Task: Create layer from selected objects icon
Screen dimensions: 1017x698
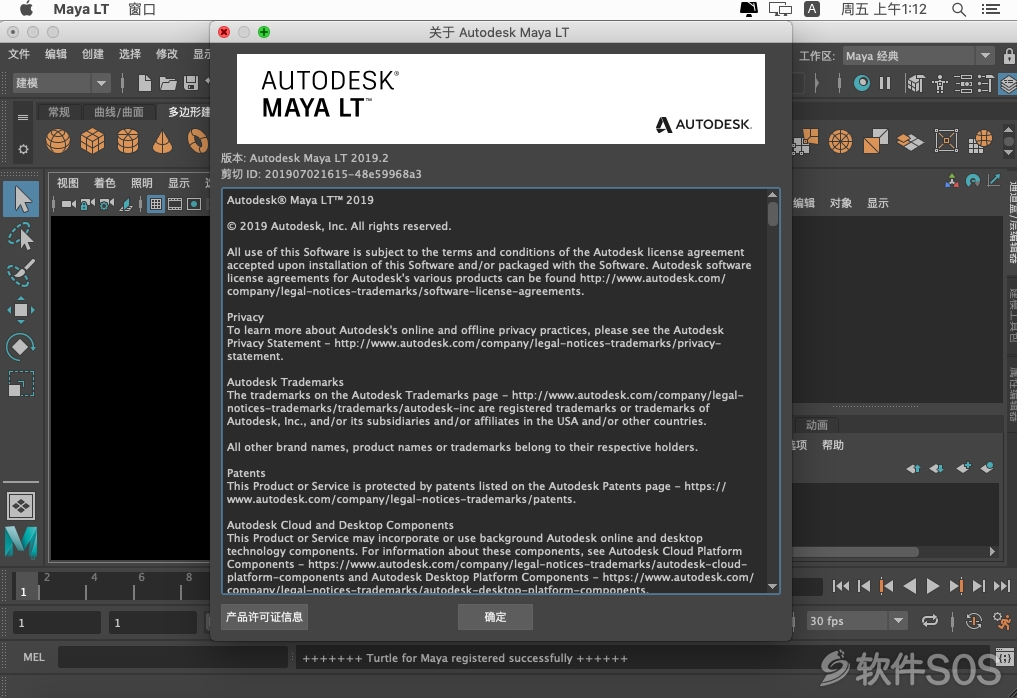Action: click(x=987, y=467)
